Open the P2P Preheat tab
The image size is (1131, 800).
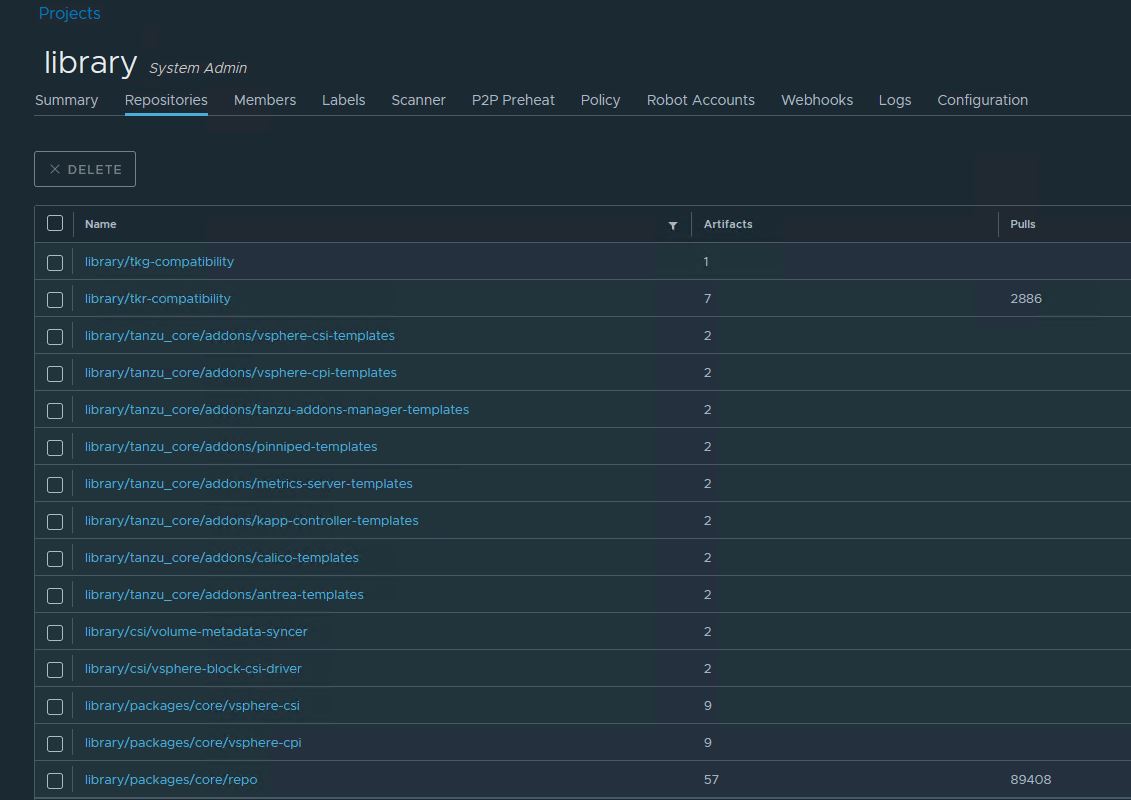[513, 100]
